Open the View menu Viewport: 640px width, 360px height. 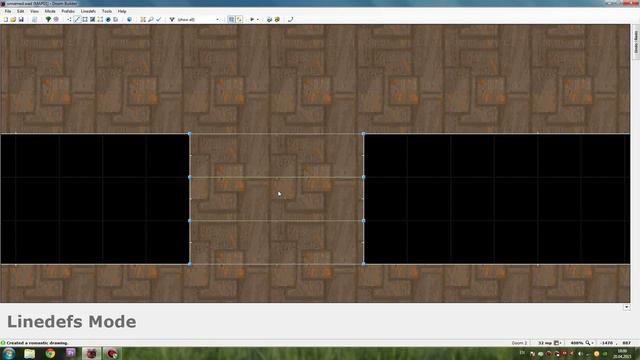(x=34, y=11)
